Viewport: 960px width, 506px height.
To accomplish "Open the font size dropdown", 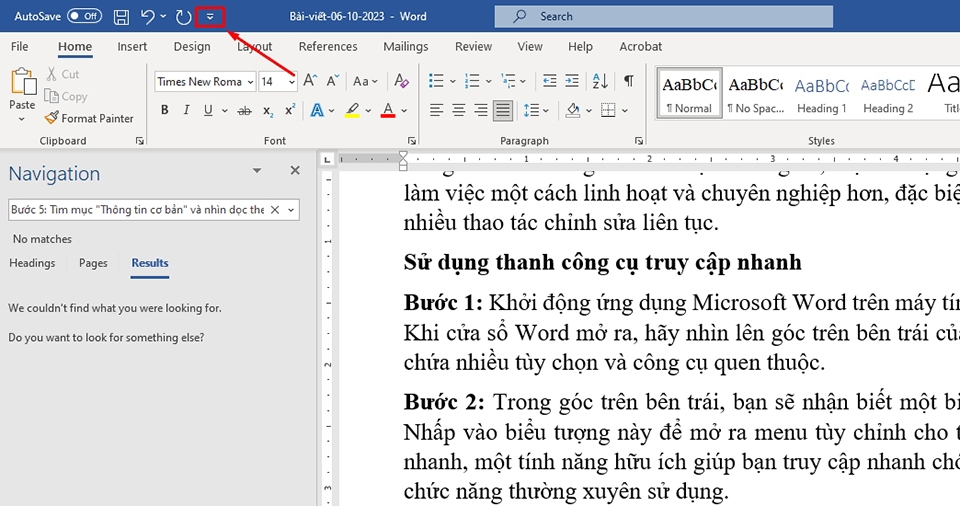I will tap(292, 81).
